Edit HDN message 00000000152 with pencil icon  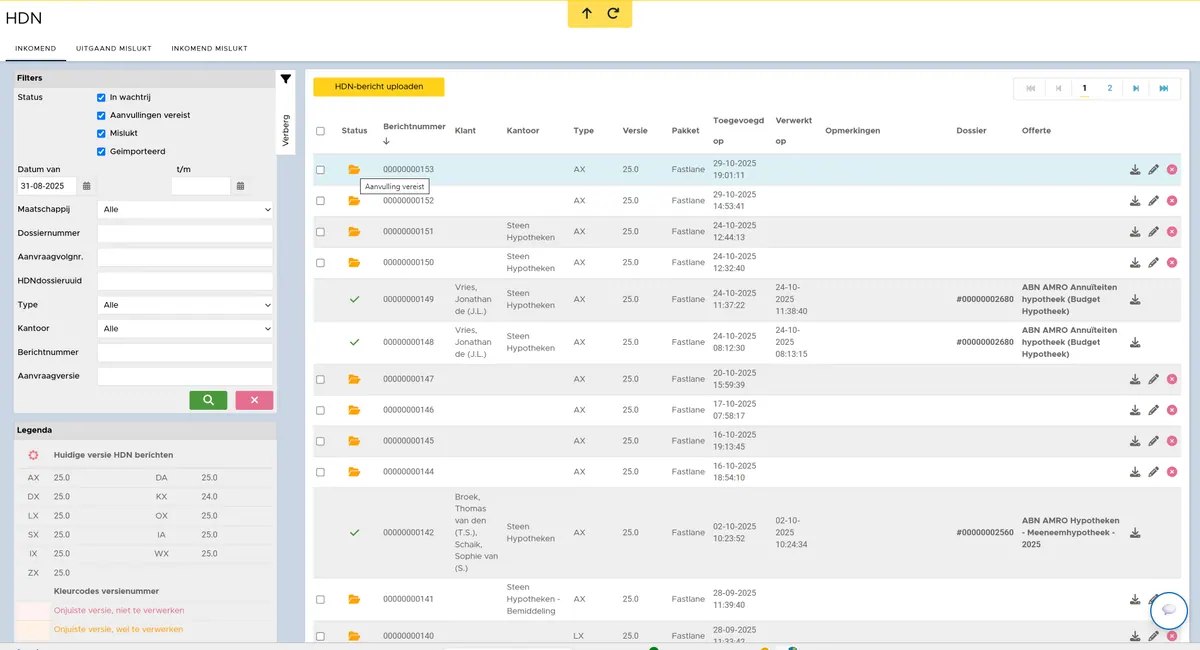[1153, 201]
